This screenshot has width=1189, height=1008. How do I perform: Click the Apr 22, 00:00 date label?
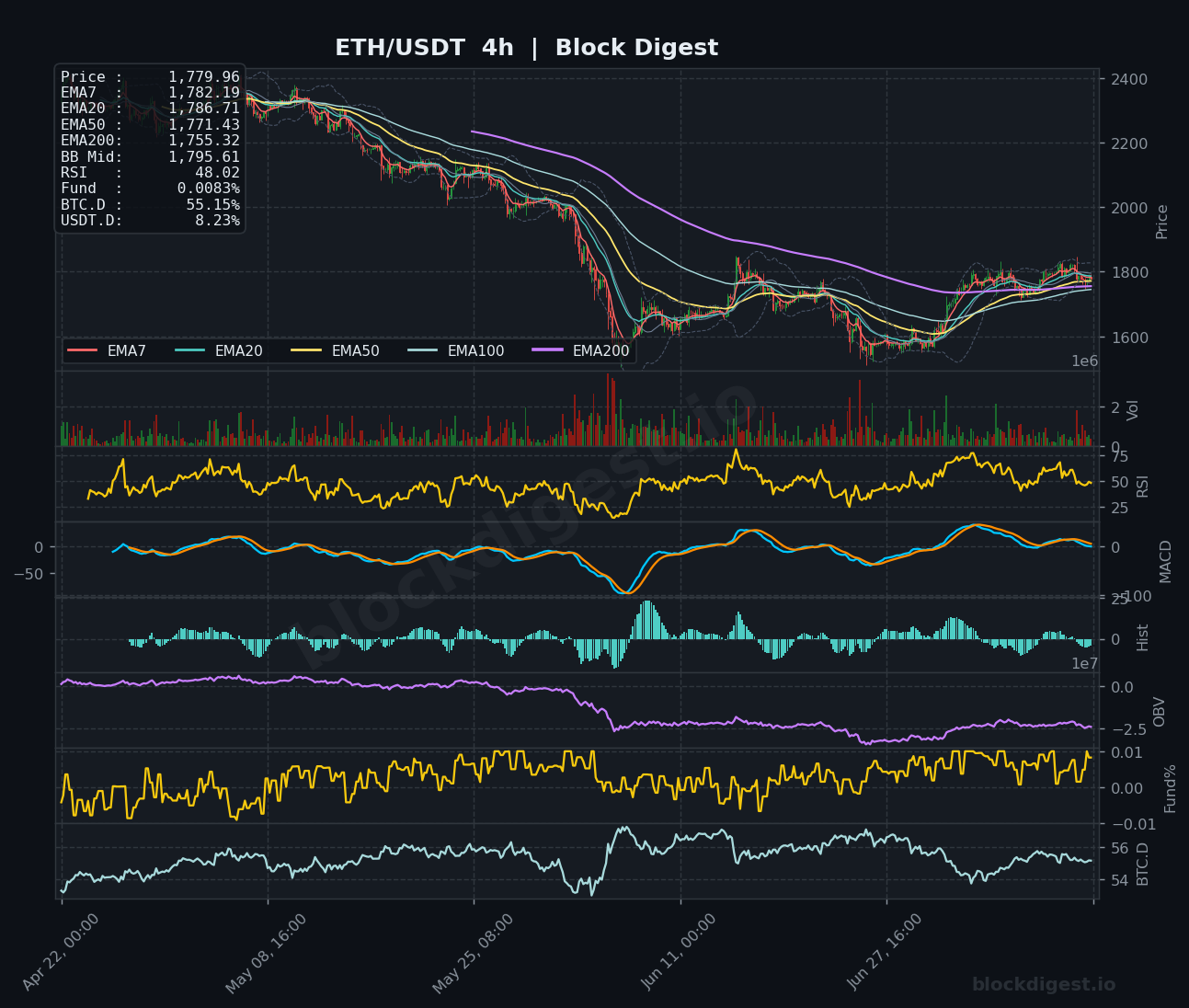(x=61, y=953)
